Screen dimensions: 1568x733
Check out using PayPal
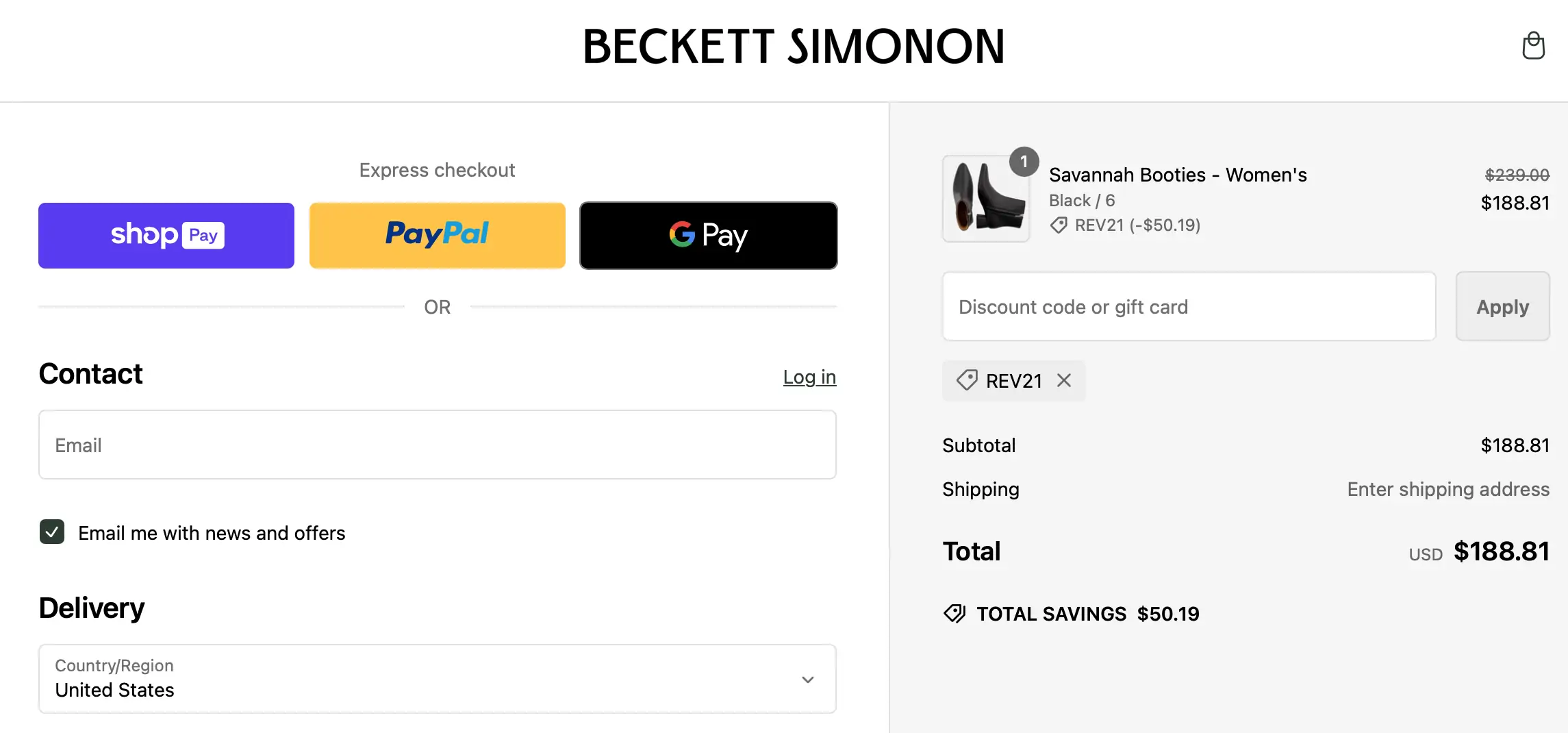pos(438,235)
